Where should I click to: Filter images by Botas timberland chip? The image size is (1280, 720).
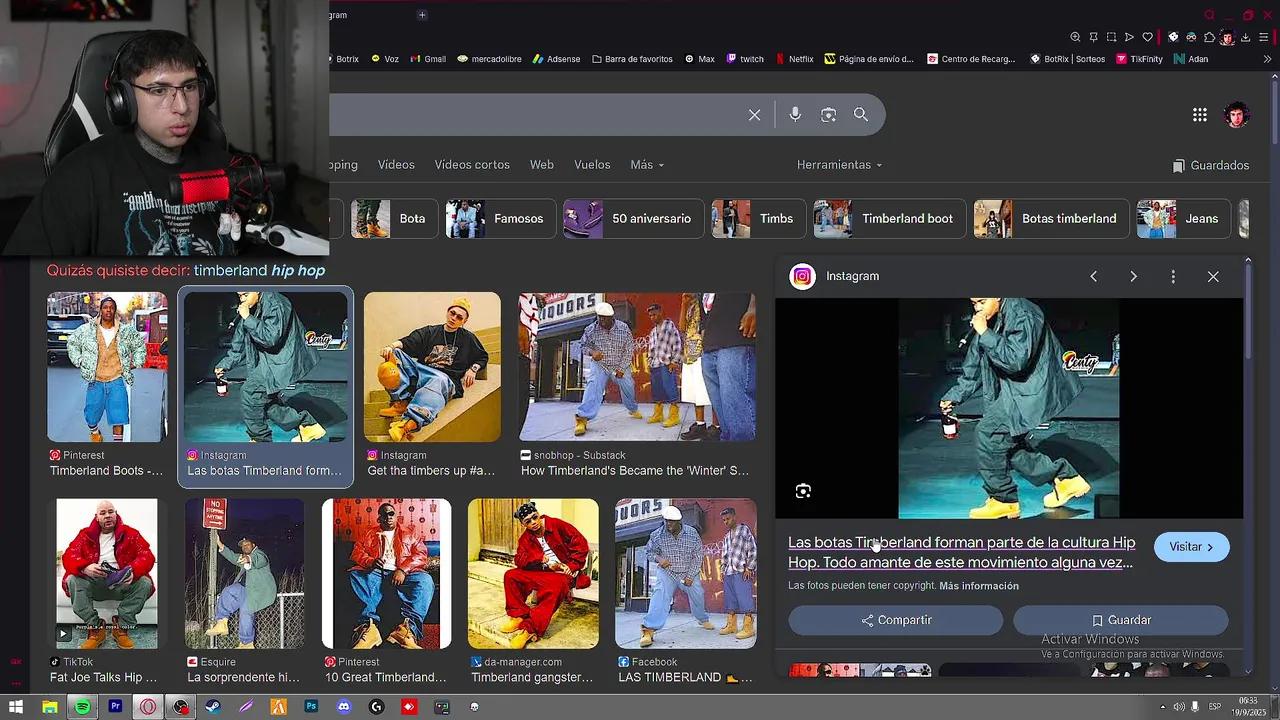coord(1052,219)
